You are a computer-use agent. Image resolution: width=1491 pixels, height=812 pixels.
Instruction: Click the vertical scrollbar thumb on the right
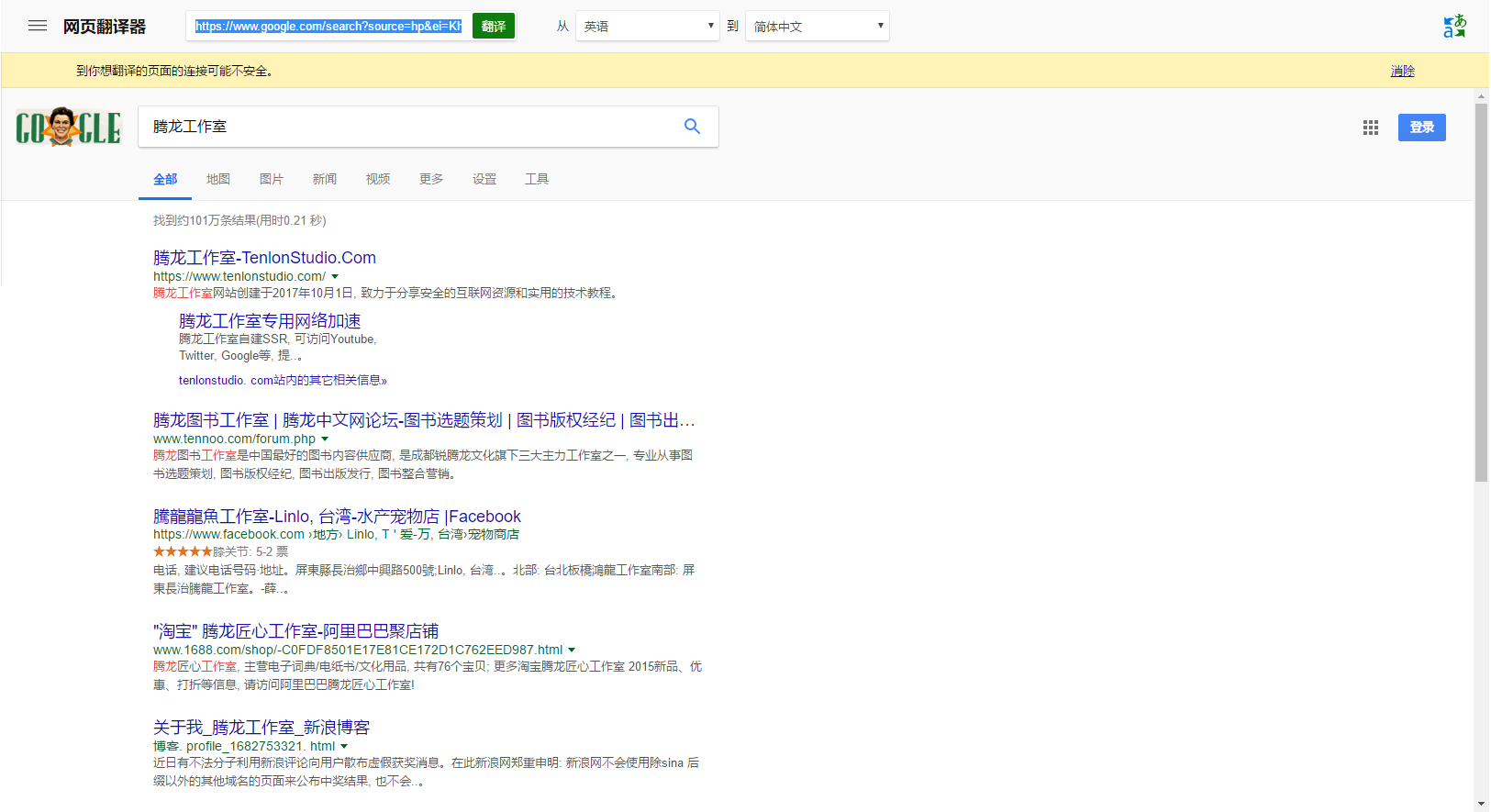[x=1481, y=293]
